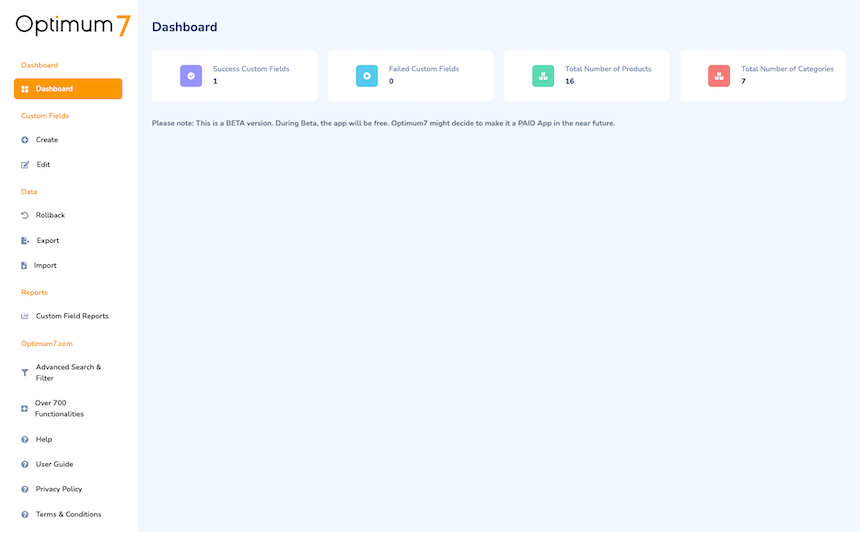Screen dimensions: 860x560
Task: Open the Create custom field page
Action: point(47,140)
